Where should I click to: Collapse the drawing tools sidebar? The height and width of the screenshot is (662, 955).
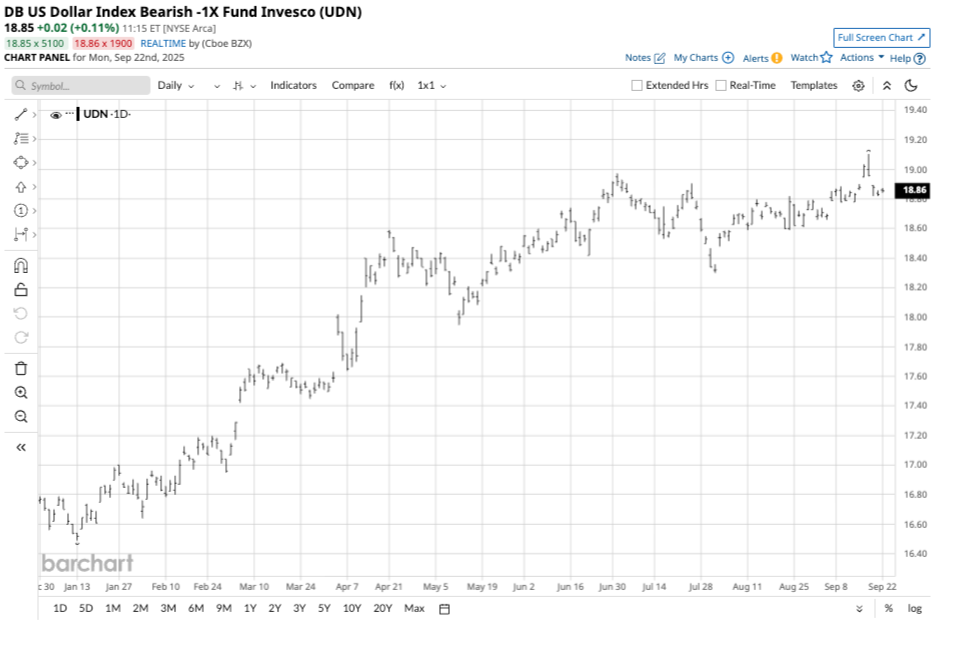tap(21, 448)
